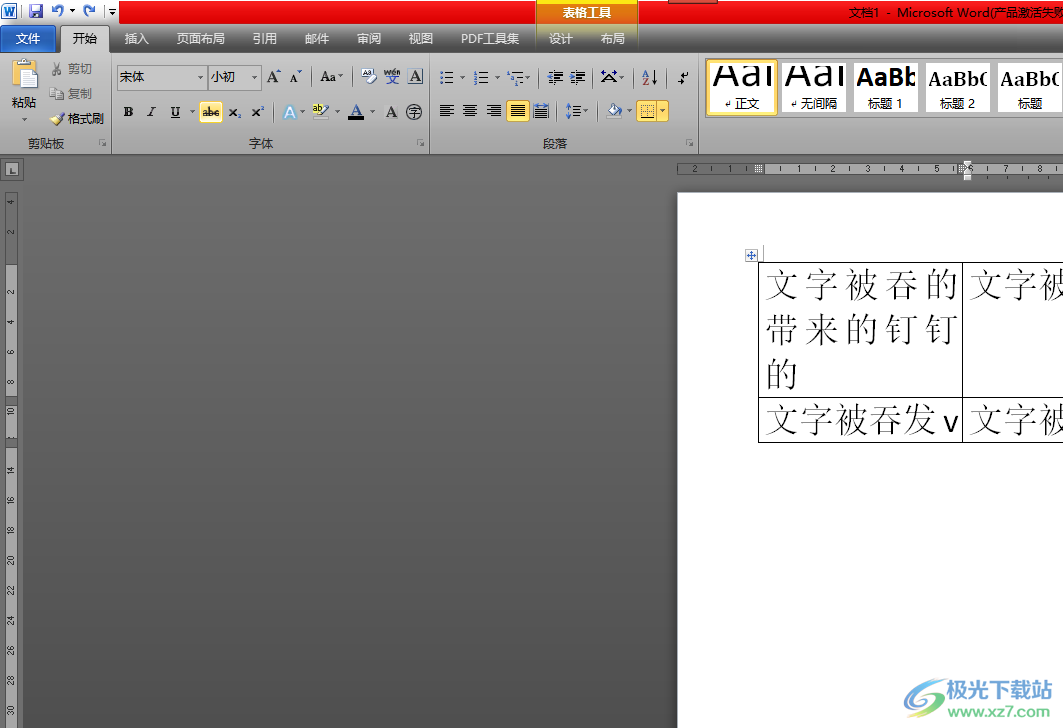The image size is (1063, 728).
Task: Increase font size with grow font icon
Action: [x=273, y=77]
